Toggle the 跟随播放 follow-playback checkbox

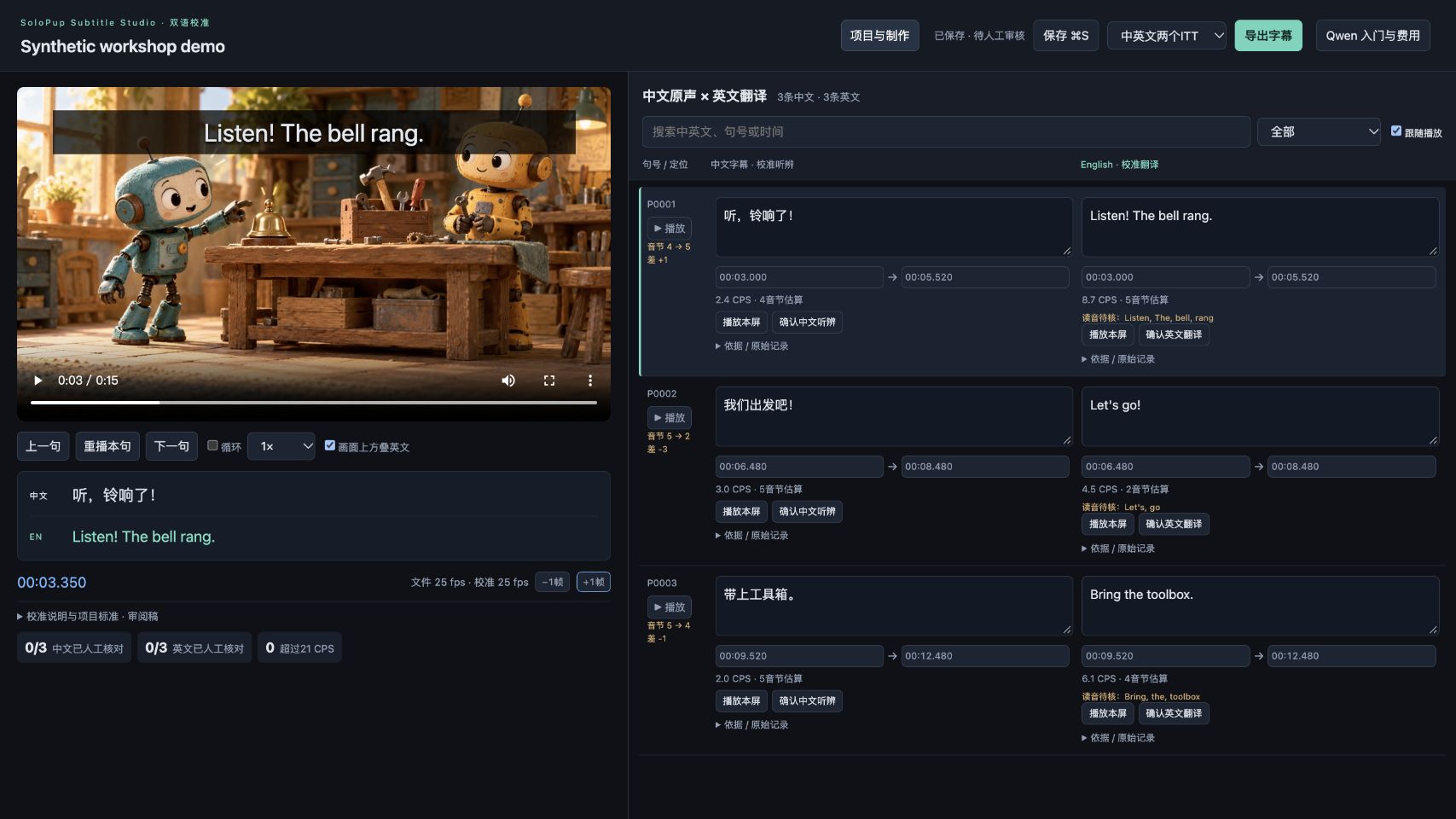tap(1396, 131)
